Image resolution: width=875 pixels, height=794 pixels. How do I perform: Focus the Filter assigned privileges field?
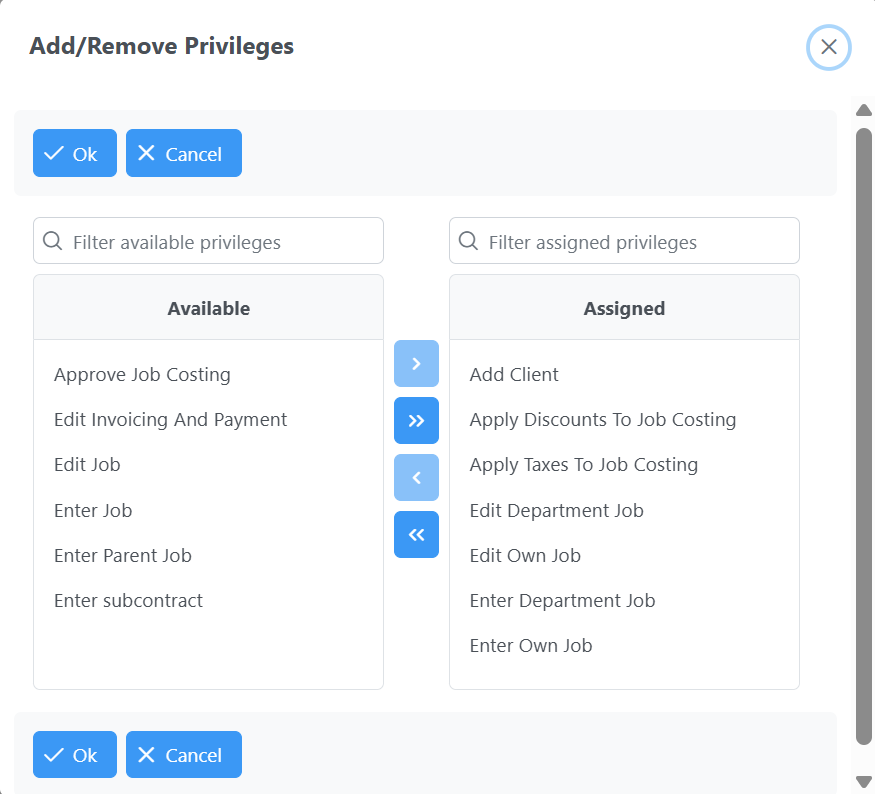point(635,242)
